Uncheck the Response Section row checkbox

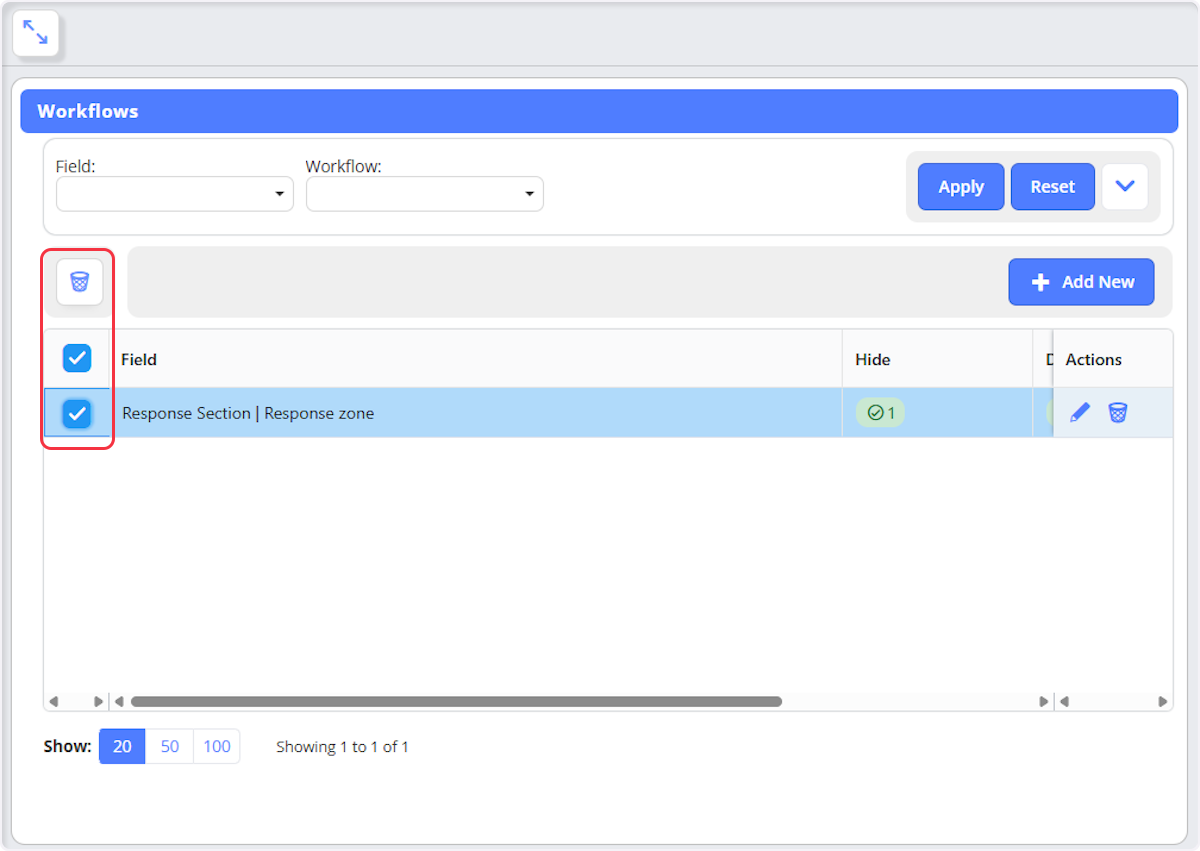(x=77, y=413)
